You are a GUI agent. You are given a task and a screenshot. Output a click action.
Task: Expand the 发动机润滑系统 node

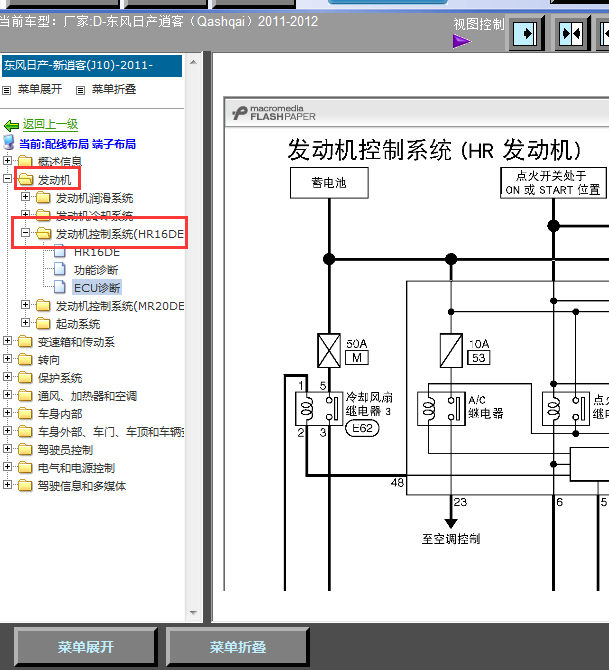[25, 197]
